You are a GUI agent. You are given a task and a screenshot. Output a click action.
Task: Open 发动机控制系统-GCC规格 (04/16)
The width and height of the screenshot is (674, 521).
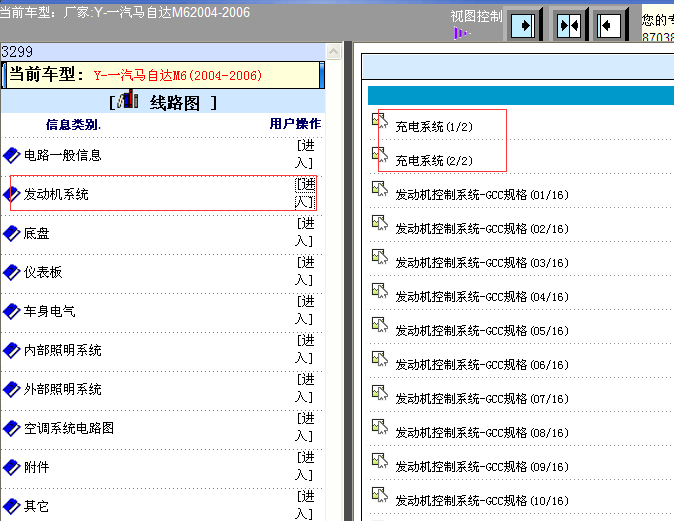click(482, 297)
